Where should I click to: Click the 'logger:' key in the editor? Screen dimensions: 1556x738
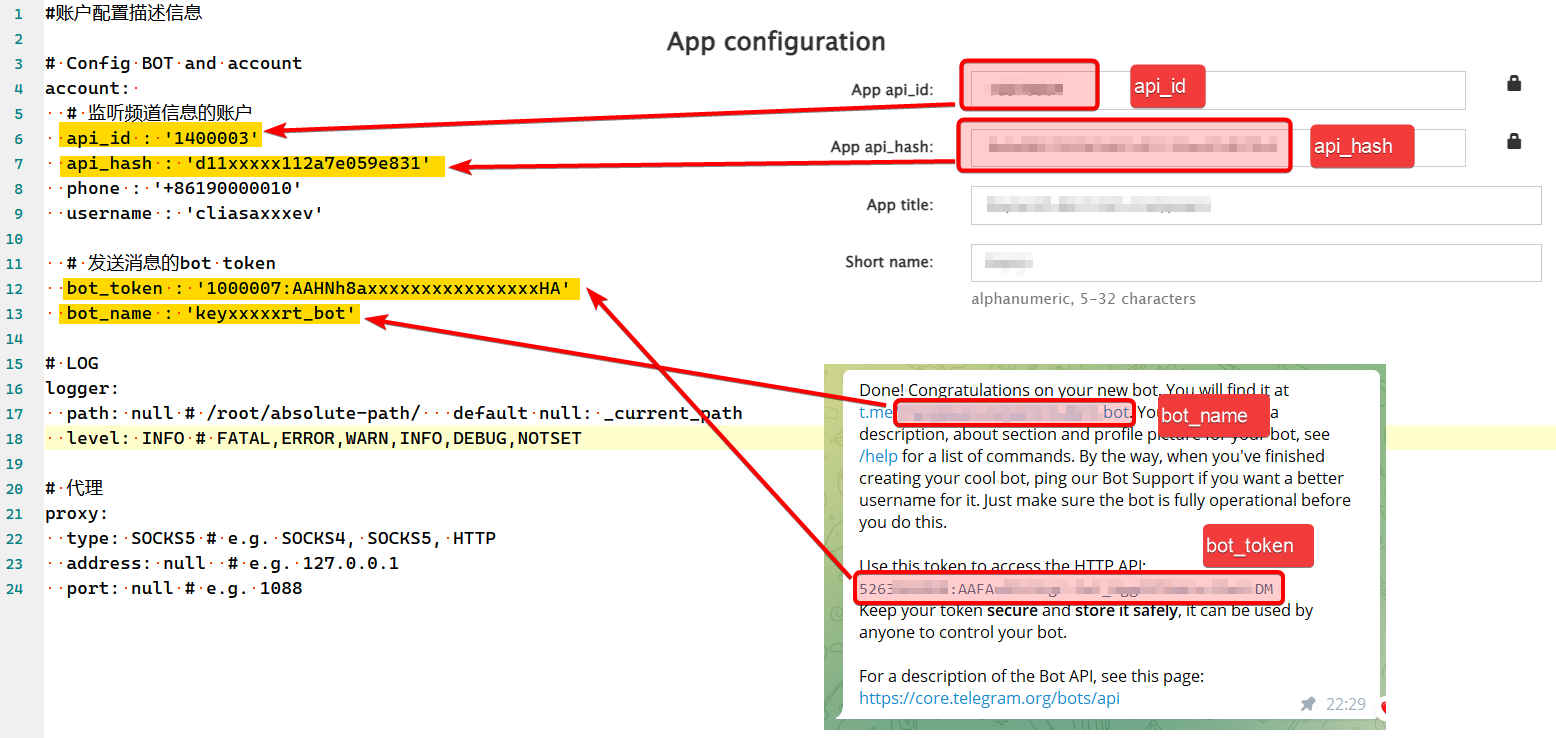coord(81,389)
